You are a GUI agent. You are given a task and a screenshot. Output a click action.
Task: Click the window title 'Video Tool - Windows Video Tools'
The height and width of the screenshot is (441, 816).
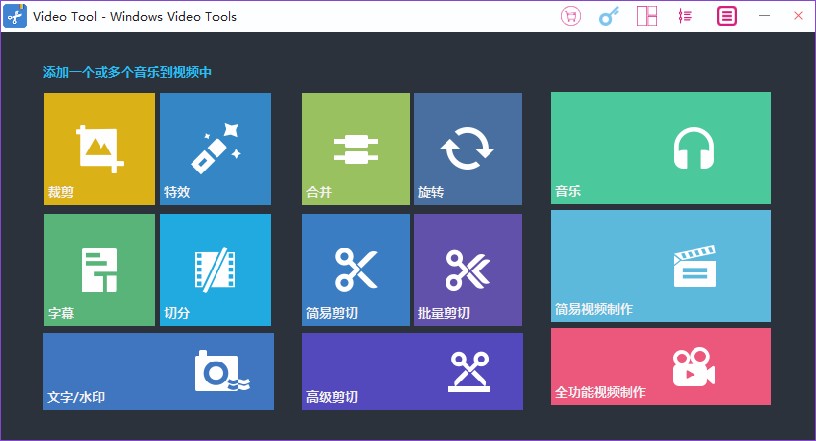pos(135,17)
